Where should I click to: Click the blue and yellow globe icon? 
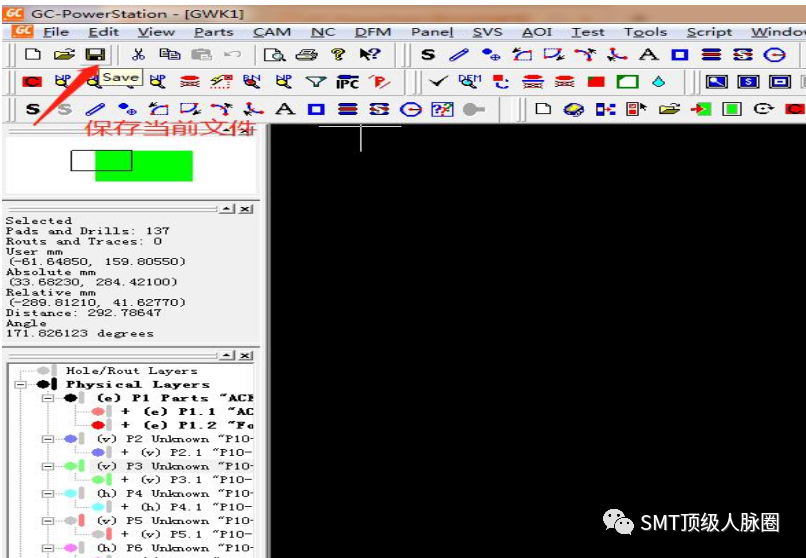pyautogui.click(x=573, y=109)
